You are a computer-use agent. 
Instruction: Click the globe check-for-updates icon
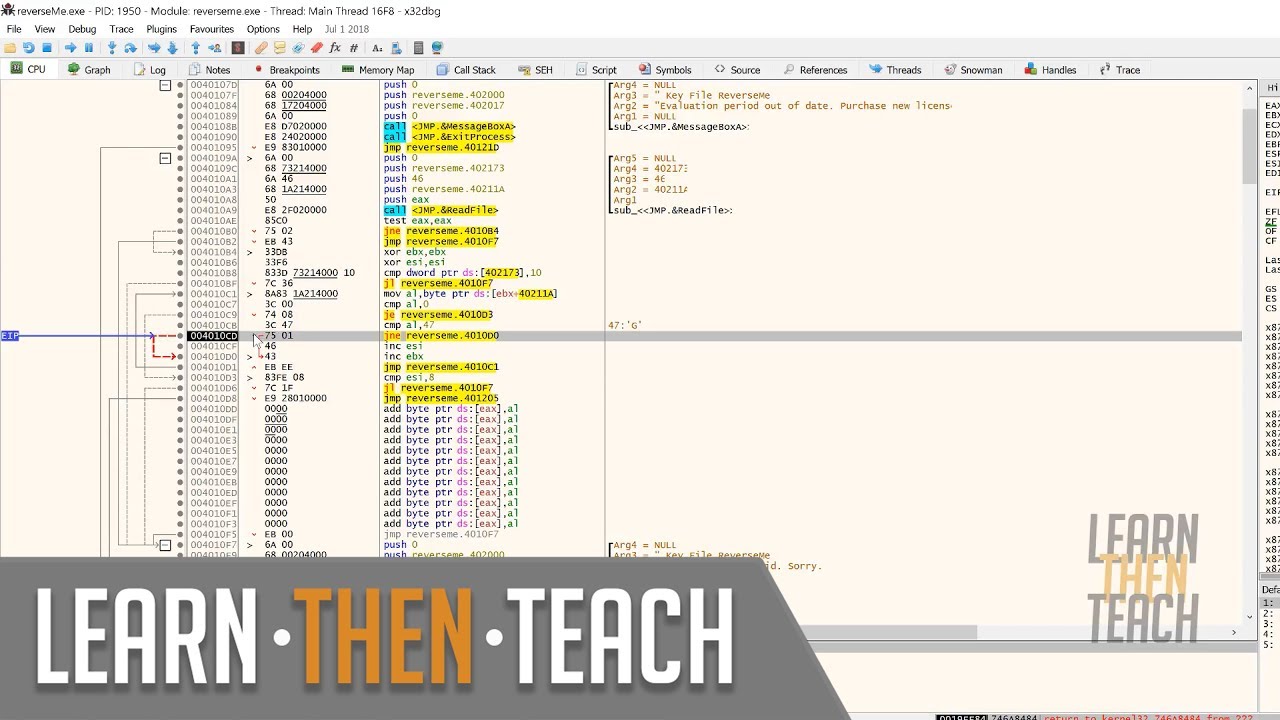(x=438, y=48)
